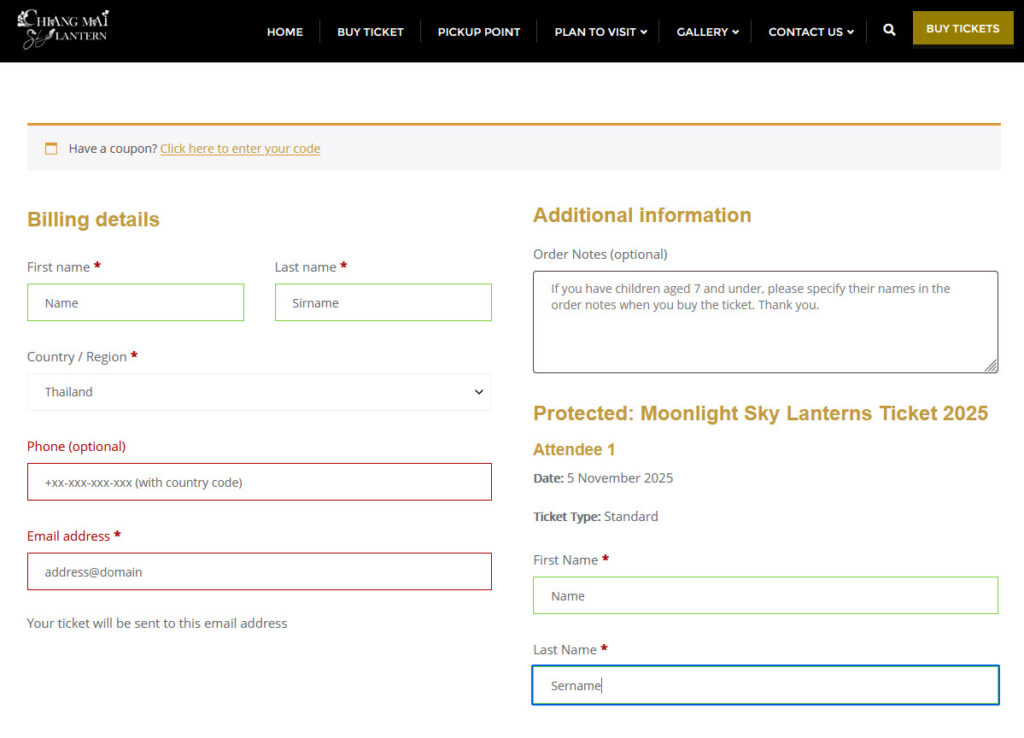Focus Attendee 1 Last Name field
The width and height of the screenshot is (1024, 738).
pyautogui.click(x=765, y=685)
